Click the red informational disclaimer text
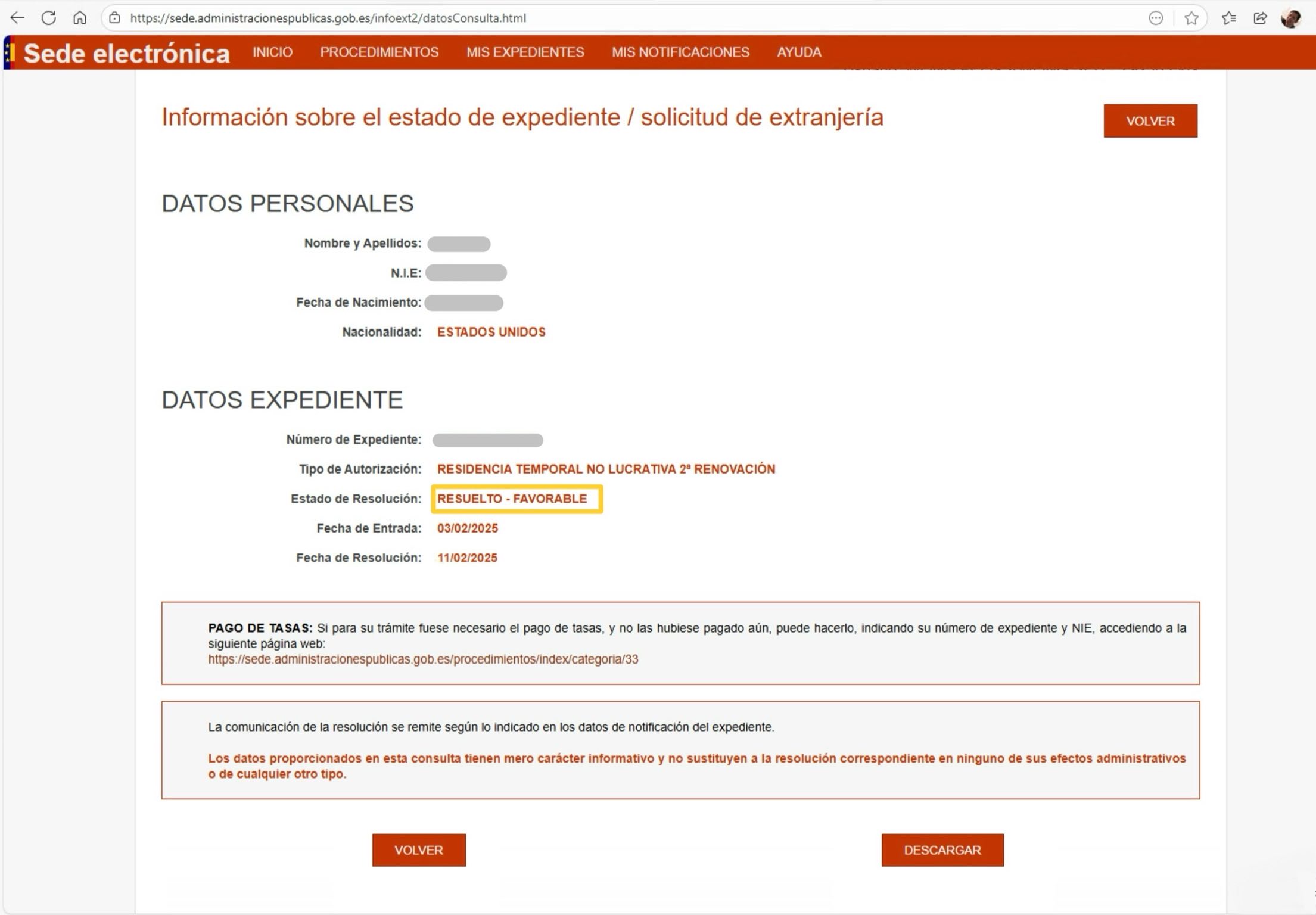 697,766
